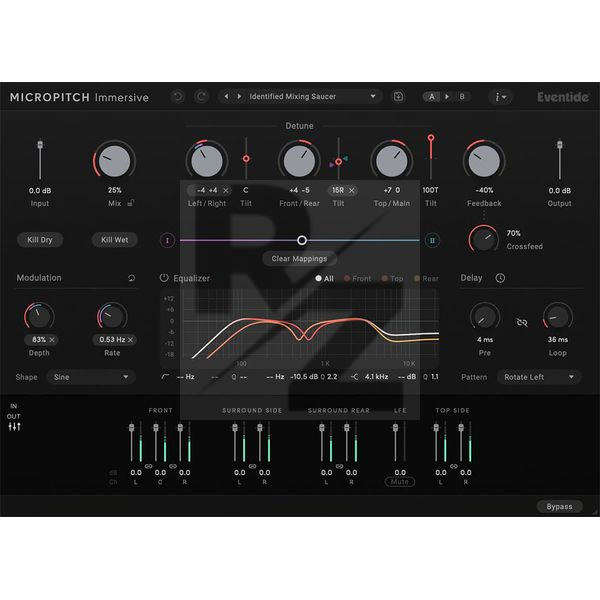Toggle Pre/Loop delay link icon
The height and width of the screenshot is (600, 600).
coord(522,322)
